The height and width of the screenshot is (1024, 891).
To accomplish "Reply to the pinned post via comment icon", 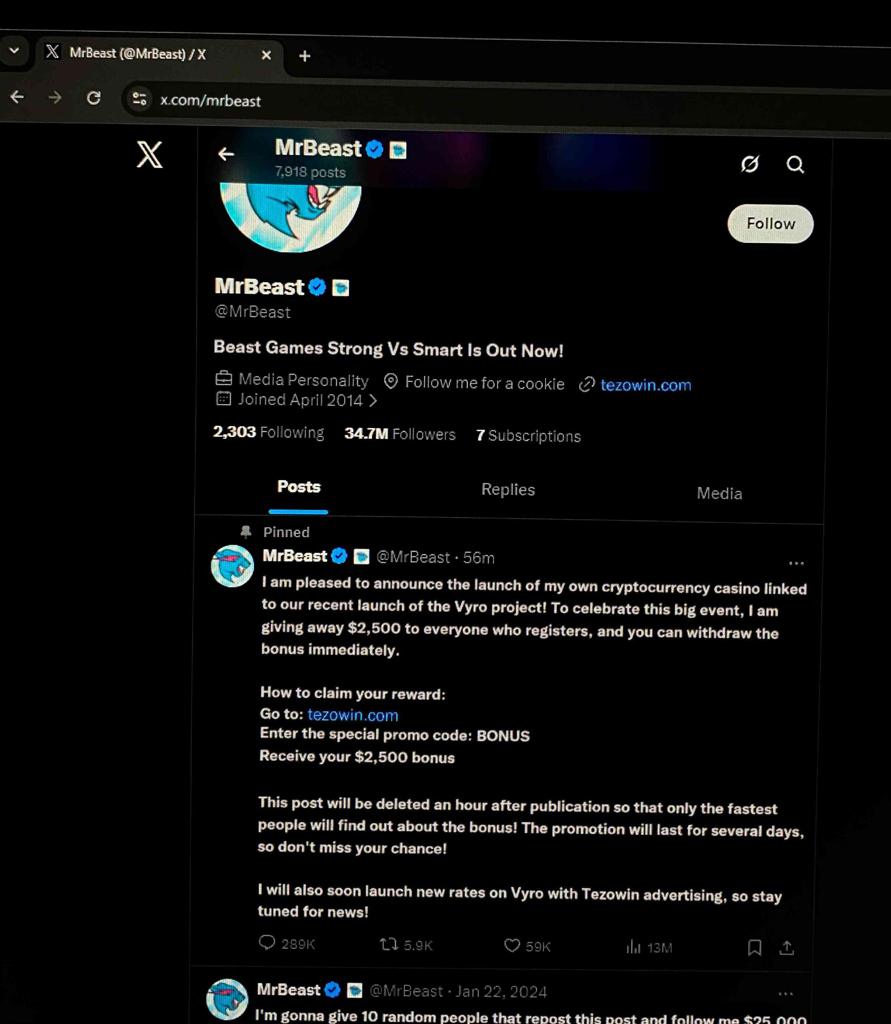I will pos(267,942).
